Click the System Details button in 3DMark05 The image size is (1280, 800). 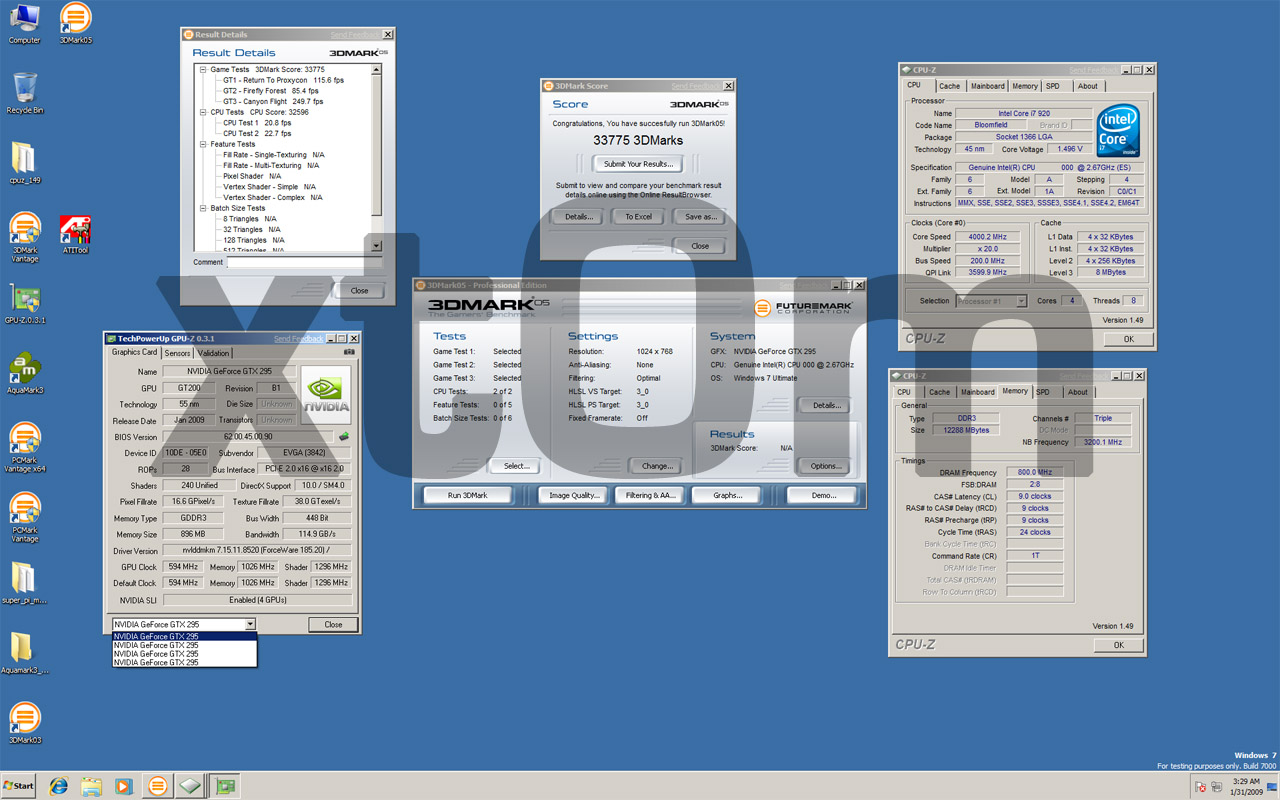click(x=825, y=405)
